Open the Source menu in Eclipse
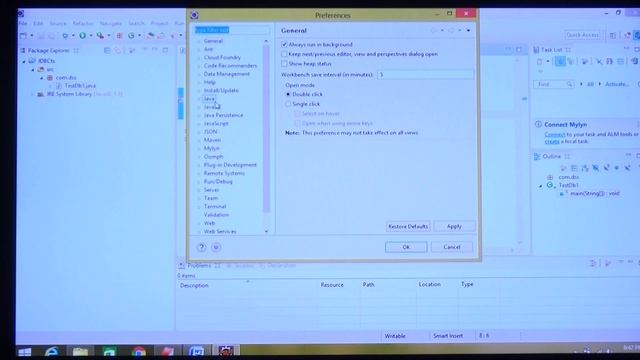 pos(58,23)
